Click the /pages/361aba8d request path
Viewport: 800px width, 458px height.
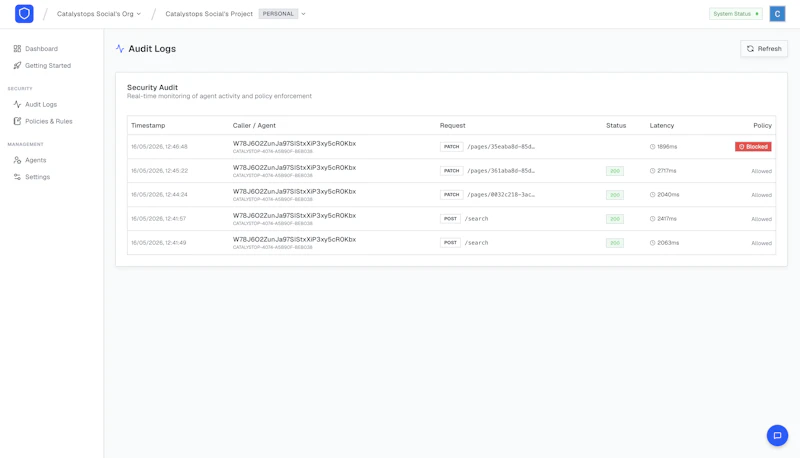tap(501, 170)
